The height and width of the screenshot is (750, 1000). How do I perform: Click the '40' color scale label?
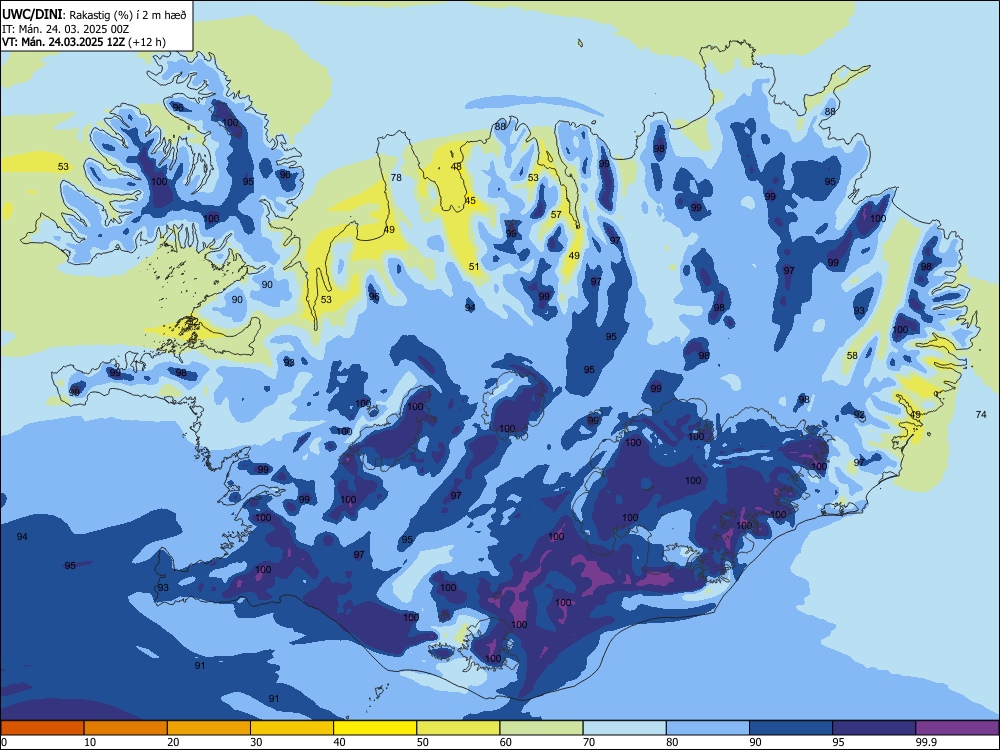point(339,742)
